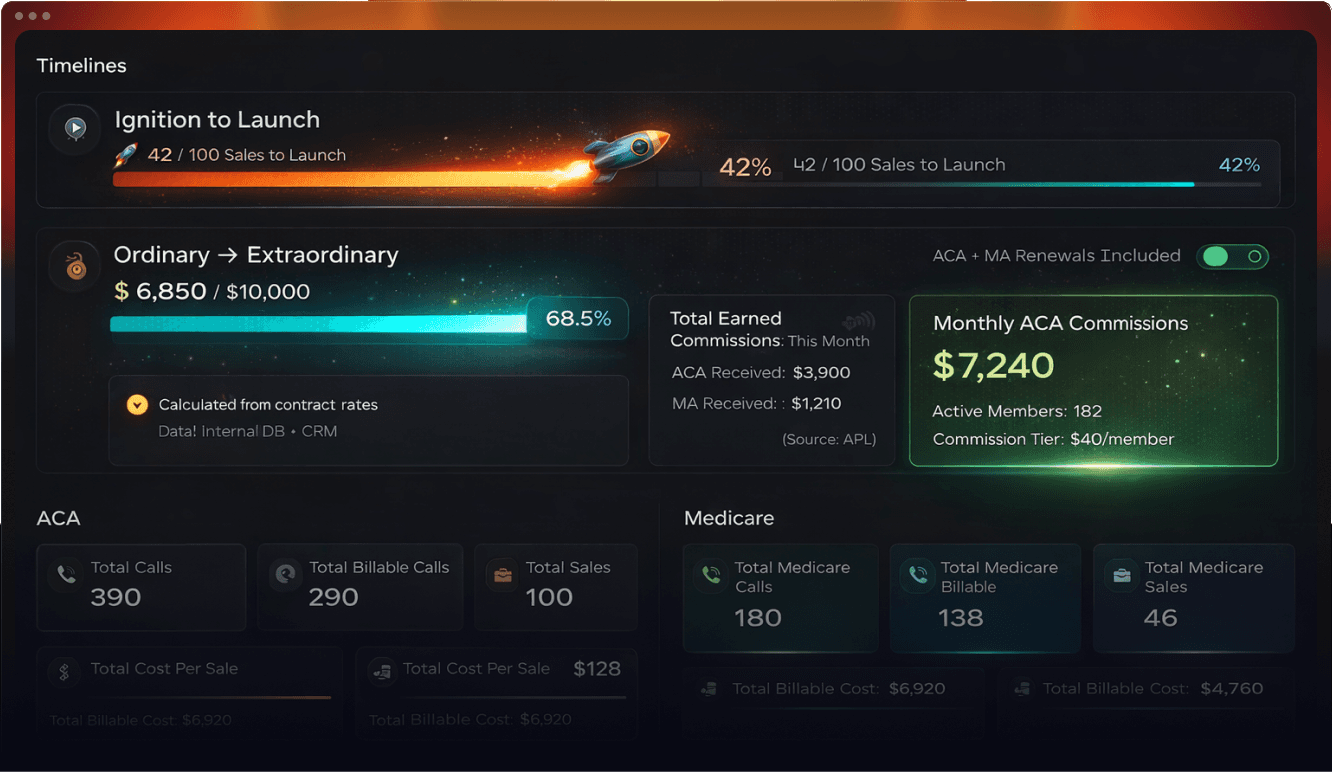Click the phone icon on Total Medicare Billable
This screenshot has height=772, width=1332.
click(917, 575)
